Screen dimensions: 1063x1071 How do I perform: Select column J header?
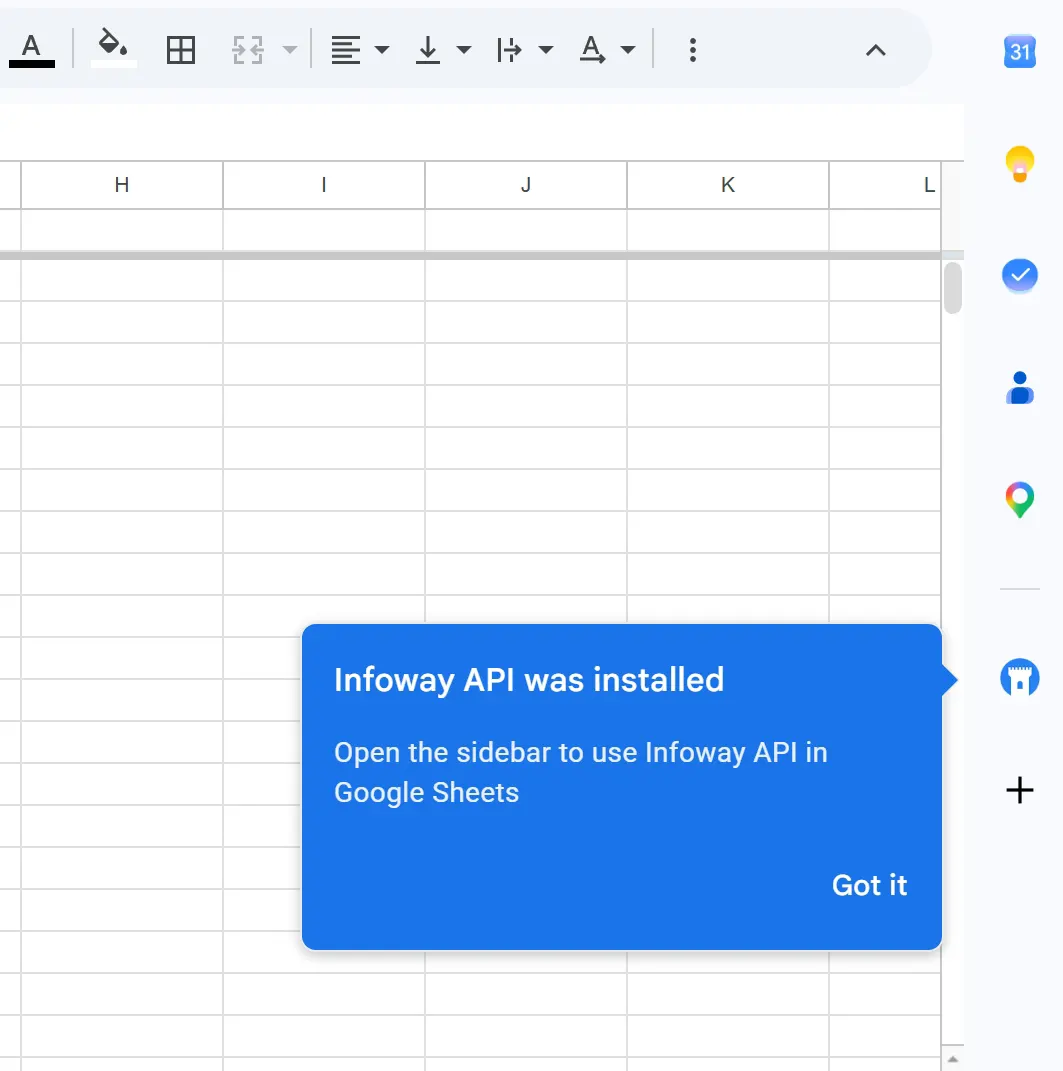point(526,185)
